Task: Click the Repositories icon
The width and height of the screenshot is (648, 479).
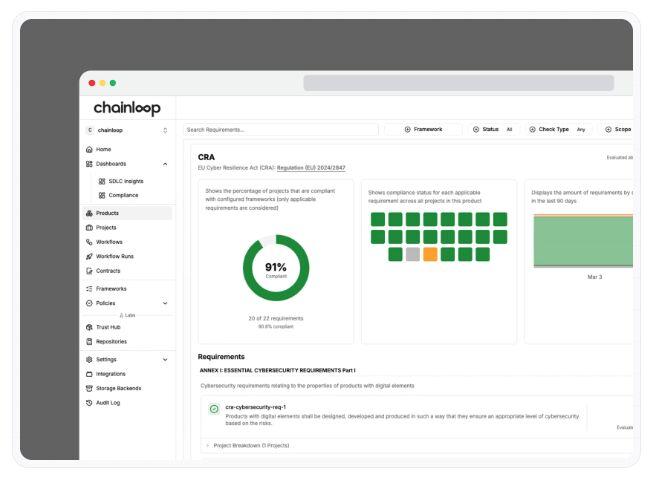Action: coord(89,341)
